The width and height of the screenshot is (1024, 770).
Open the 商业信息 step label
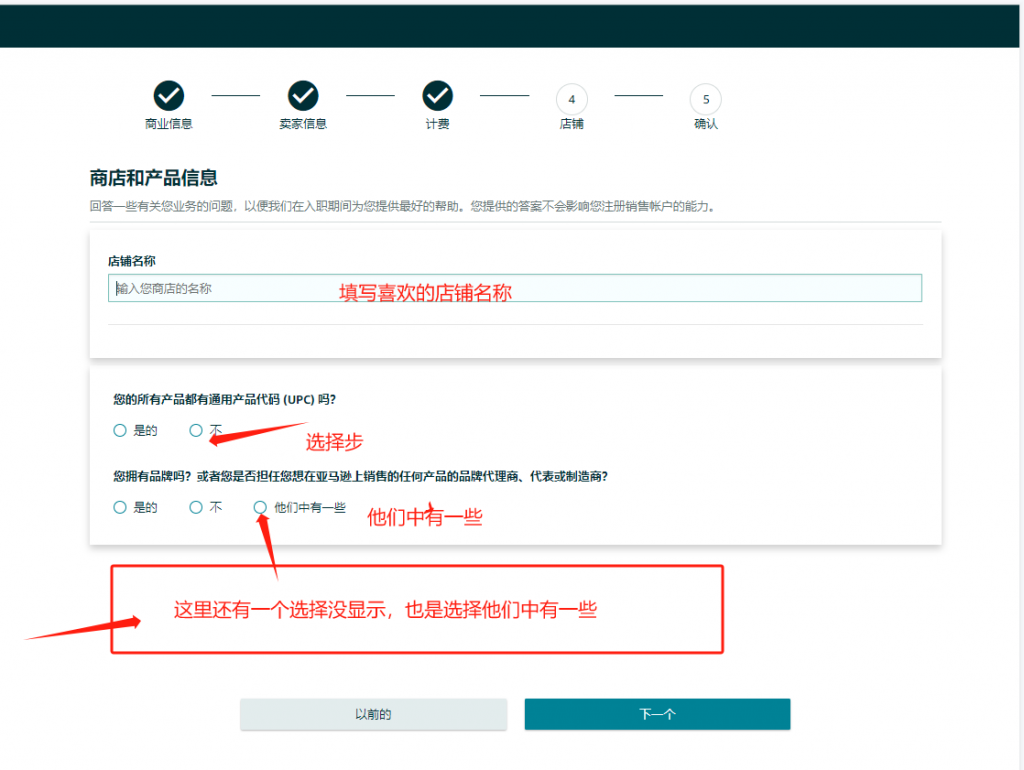click(x=169, y=124)
